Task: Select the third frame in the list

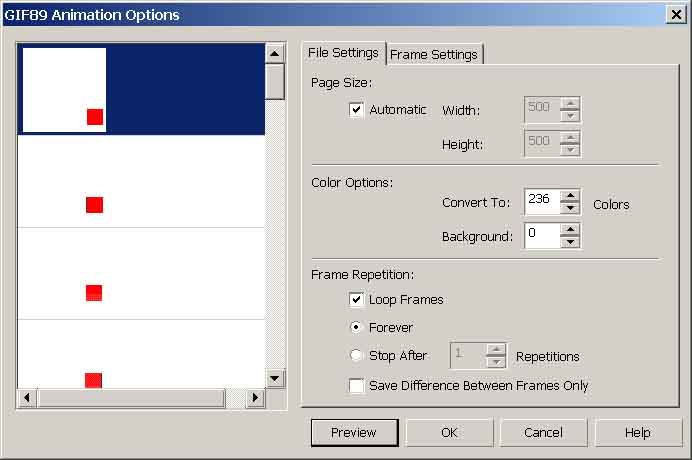Action: tap(141, 273)
